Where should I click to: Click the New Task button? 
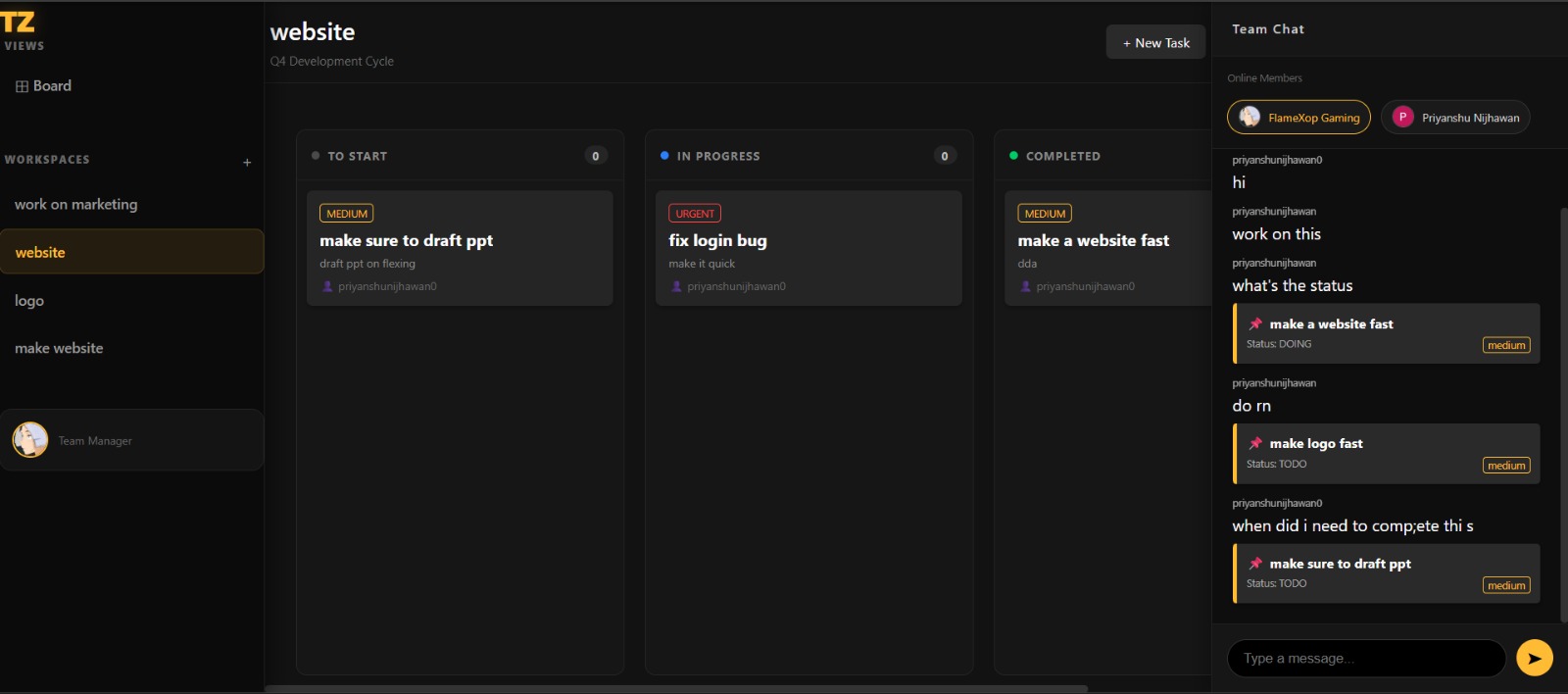coord(1155,42)
